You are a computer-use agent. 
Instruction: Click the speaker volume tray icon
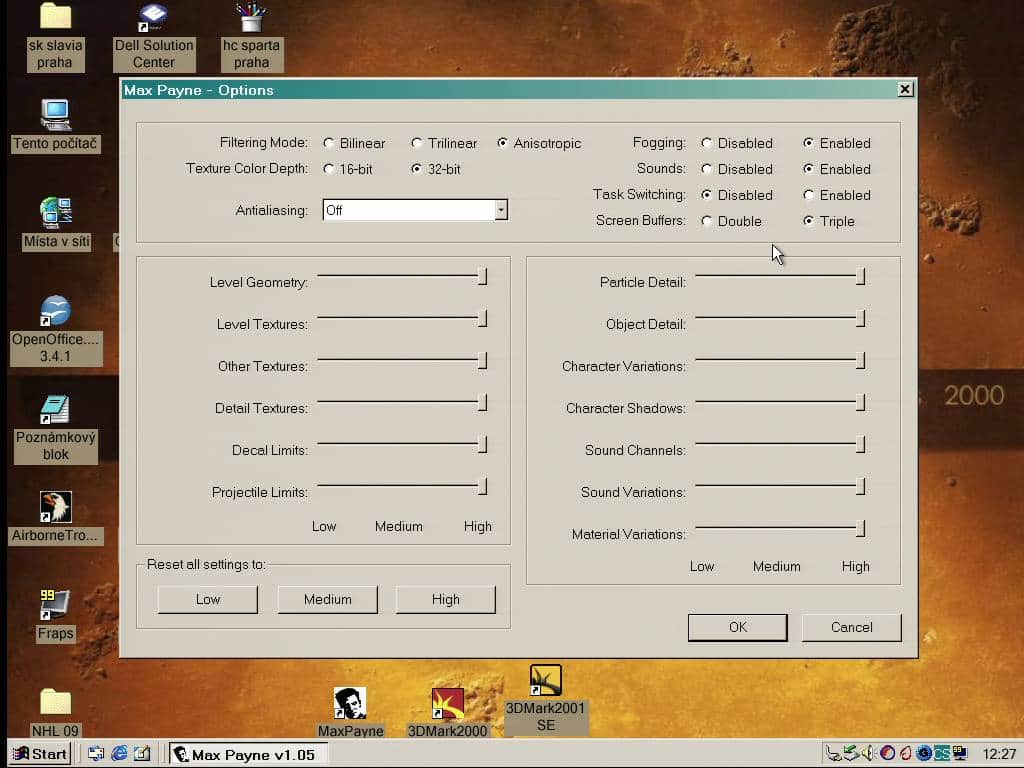868,754
